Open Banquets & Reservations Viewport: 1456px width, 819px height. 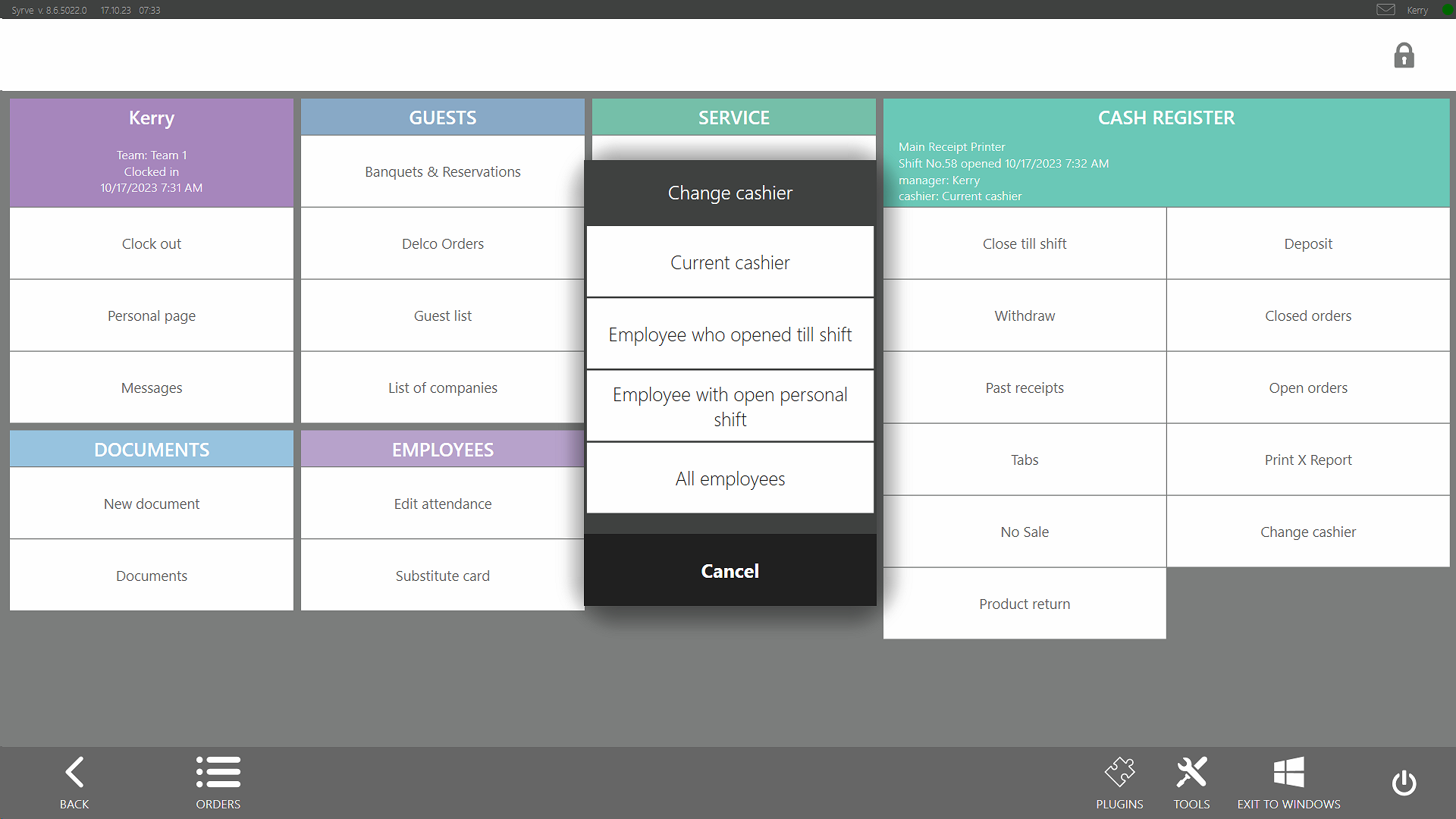pyautogui.click(x=443, y=171)
